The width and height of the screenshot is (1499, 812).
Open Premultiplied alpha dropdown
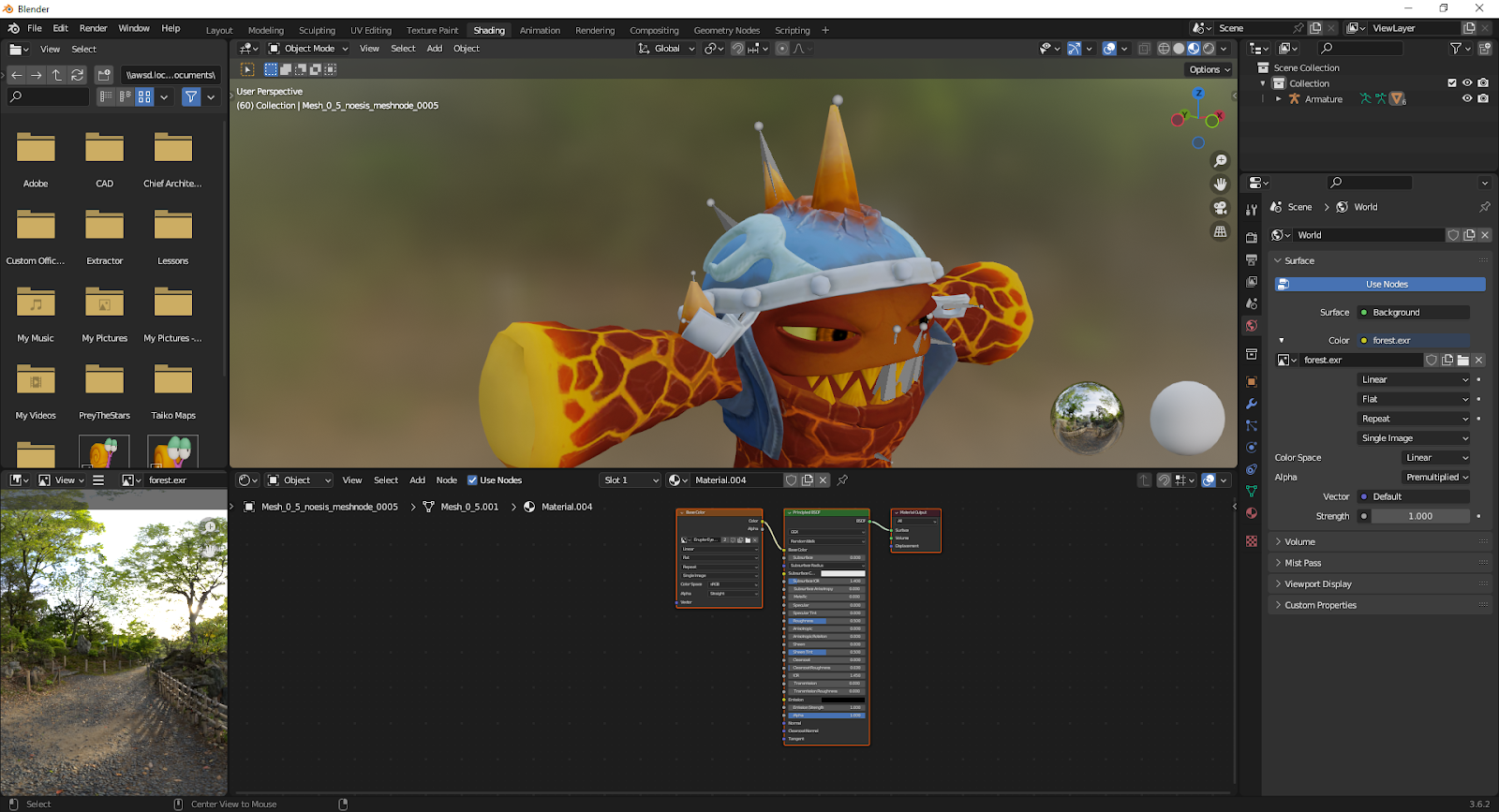click(1436, 478)
